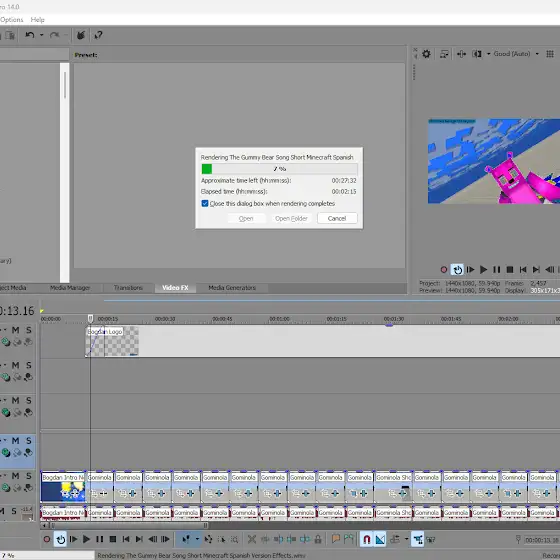Open Project Video Properties gear in preview

click(x=426, y=54)
